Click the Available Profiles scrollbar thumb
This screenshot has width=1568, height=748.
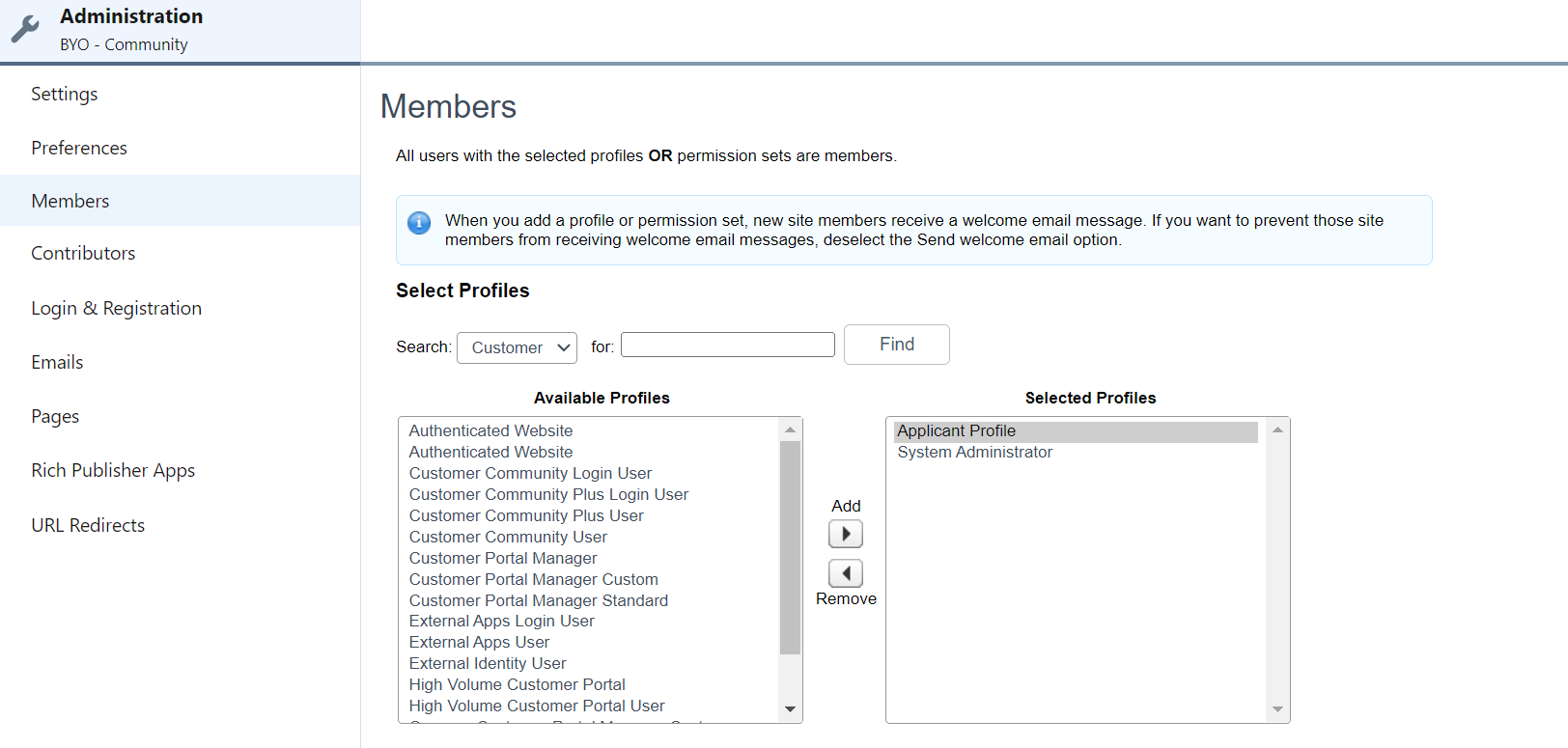click(790, 546)
